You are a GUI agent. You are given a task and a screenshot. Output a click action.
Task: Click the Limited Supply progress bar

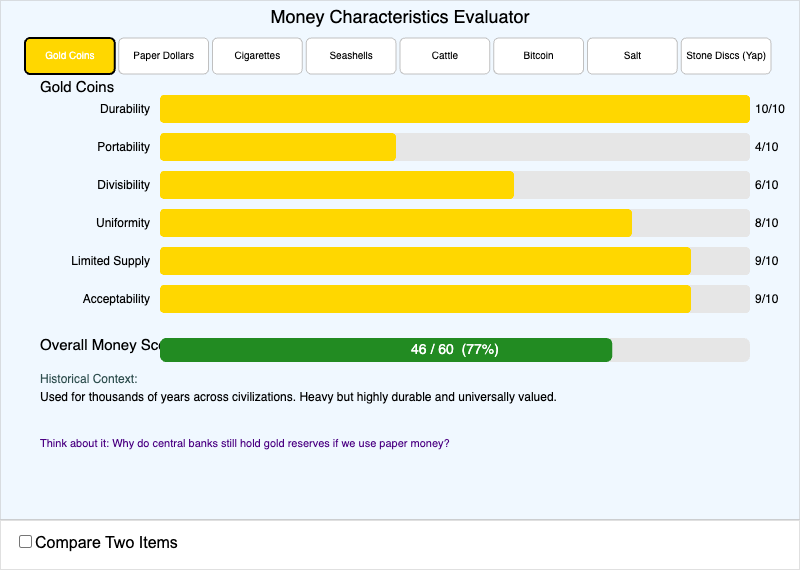pyautogui.click(x=455, y=261)
